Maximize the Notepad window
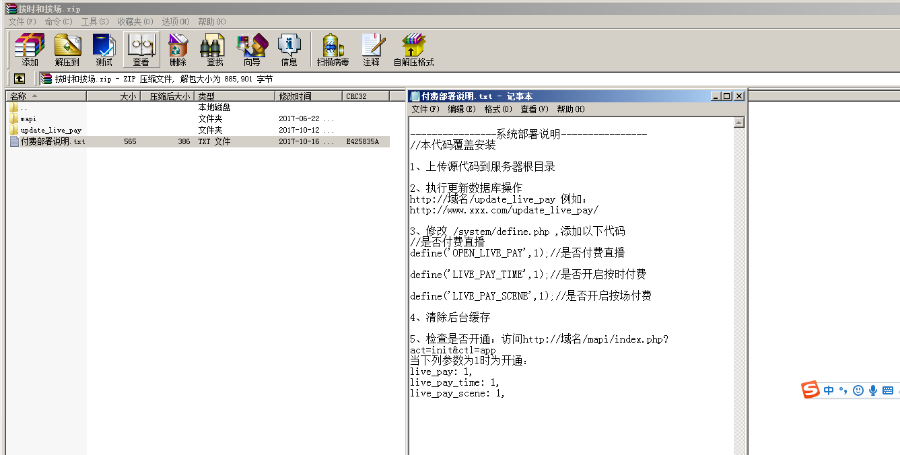 tap(727, 96)
